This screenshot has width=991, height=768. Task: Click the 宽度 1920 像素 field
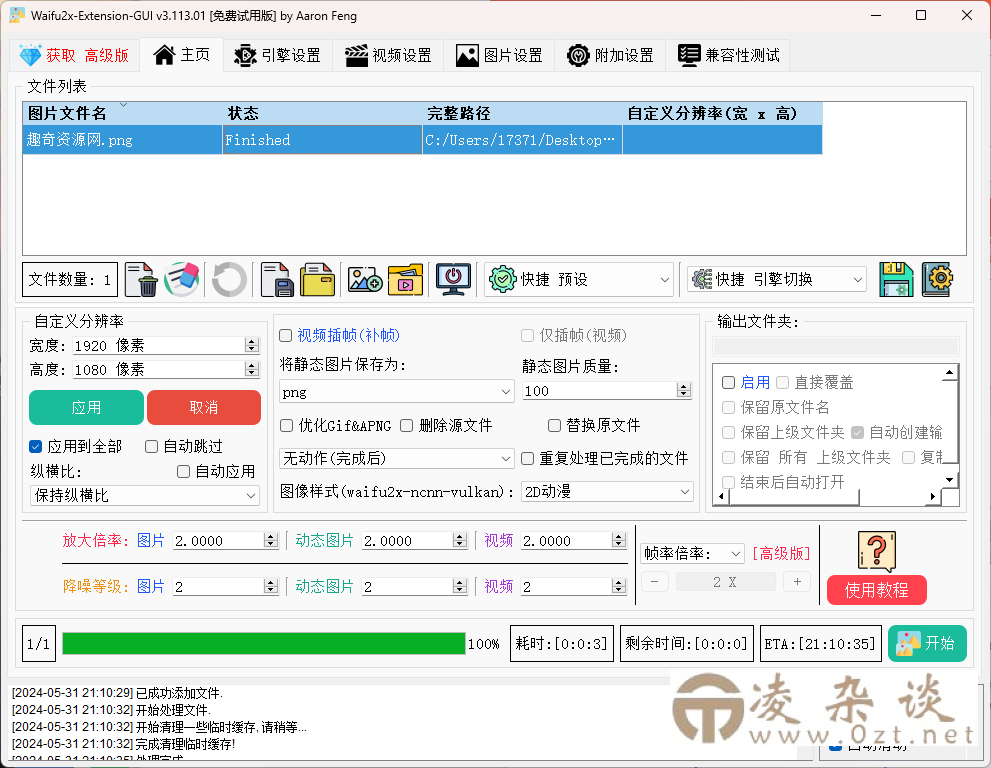[x=166, y=345]
